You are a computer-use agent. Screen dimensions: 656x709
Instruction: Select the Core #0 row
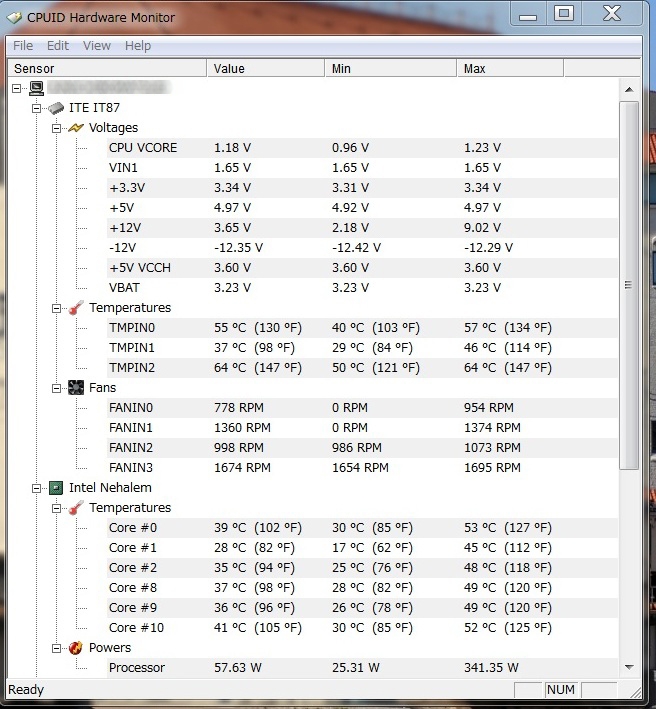pyautogui.click(x=362, y=528)
